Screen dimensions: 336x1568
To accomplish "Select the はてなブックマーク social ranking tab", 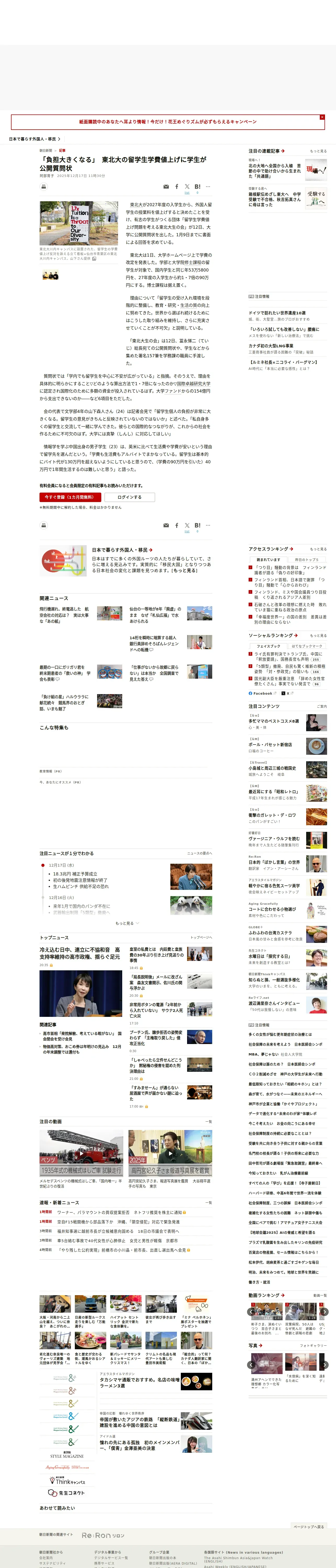I will coord(307,646).
